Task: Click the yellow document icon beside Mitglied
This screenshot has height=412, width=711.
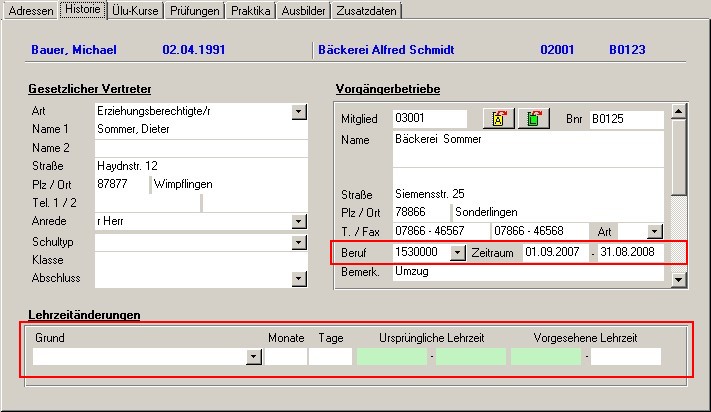Action: (x=498, y=119)
